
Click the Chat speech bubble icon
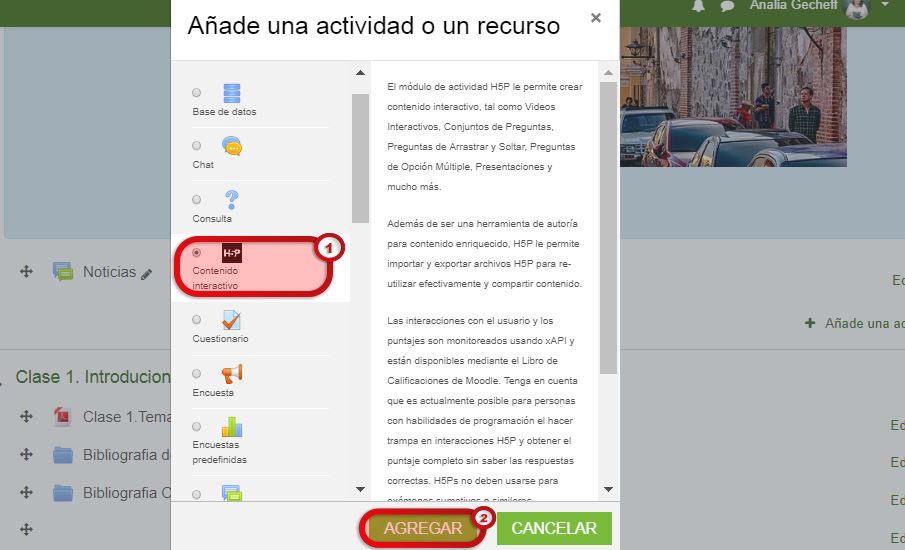tap(232, 146)
